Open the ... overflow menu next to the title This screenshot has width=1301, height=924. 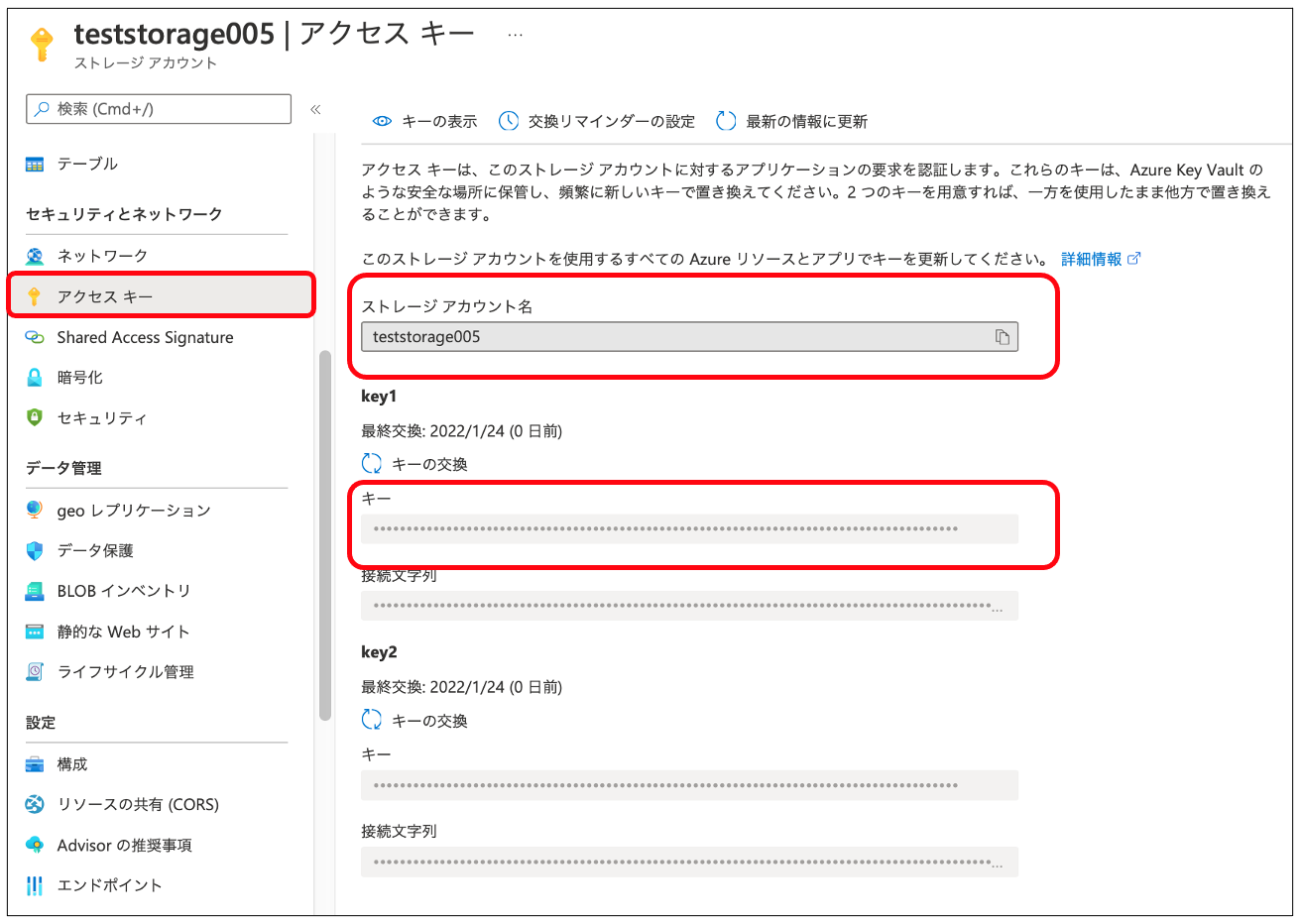[x=515, y=33]
